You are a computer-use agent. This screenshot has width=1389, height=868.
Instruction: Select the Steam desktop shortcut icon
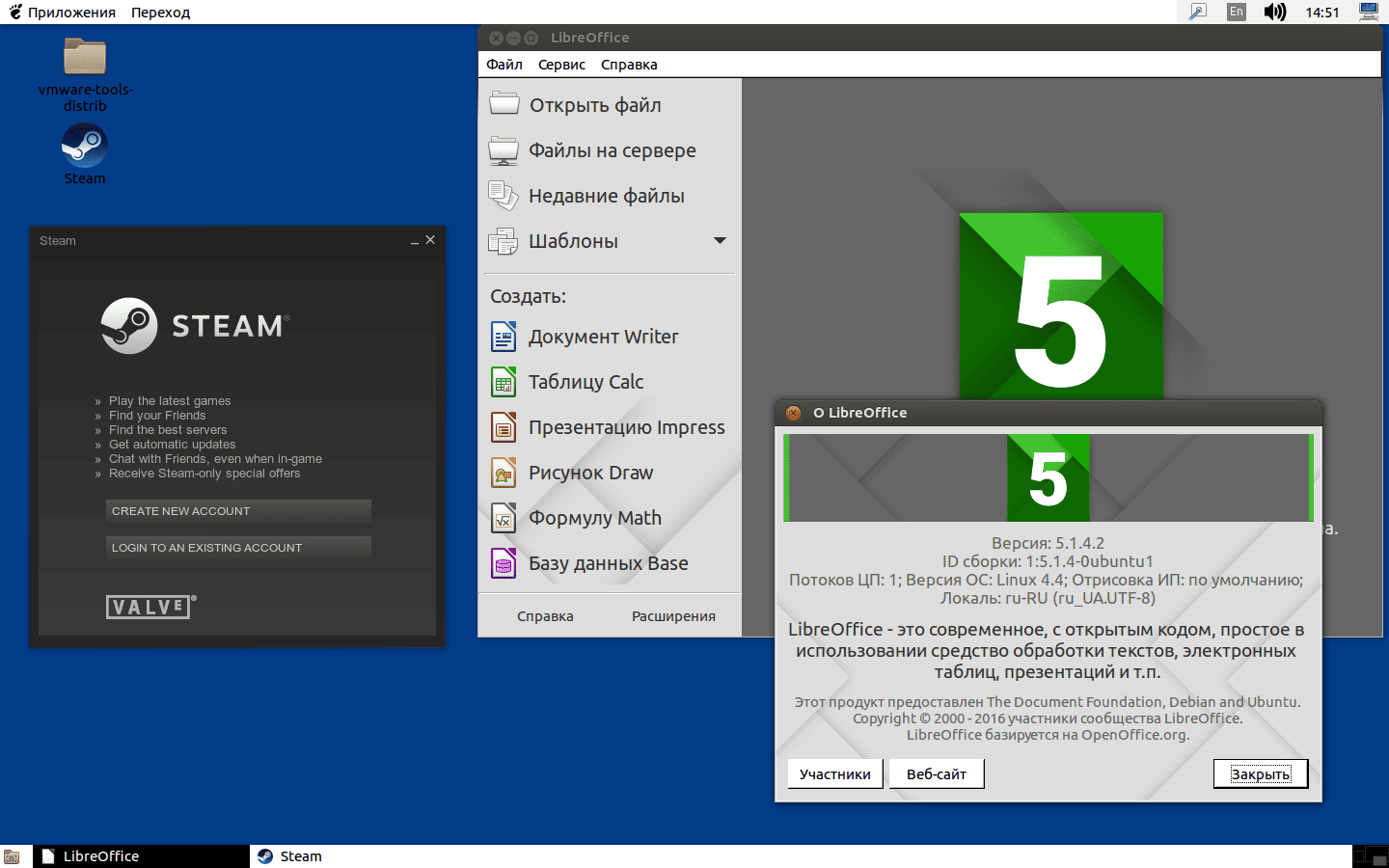85,147
